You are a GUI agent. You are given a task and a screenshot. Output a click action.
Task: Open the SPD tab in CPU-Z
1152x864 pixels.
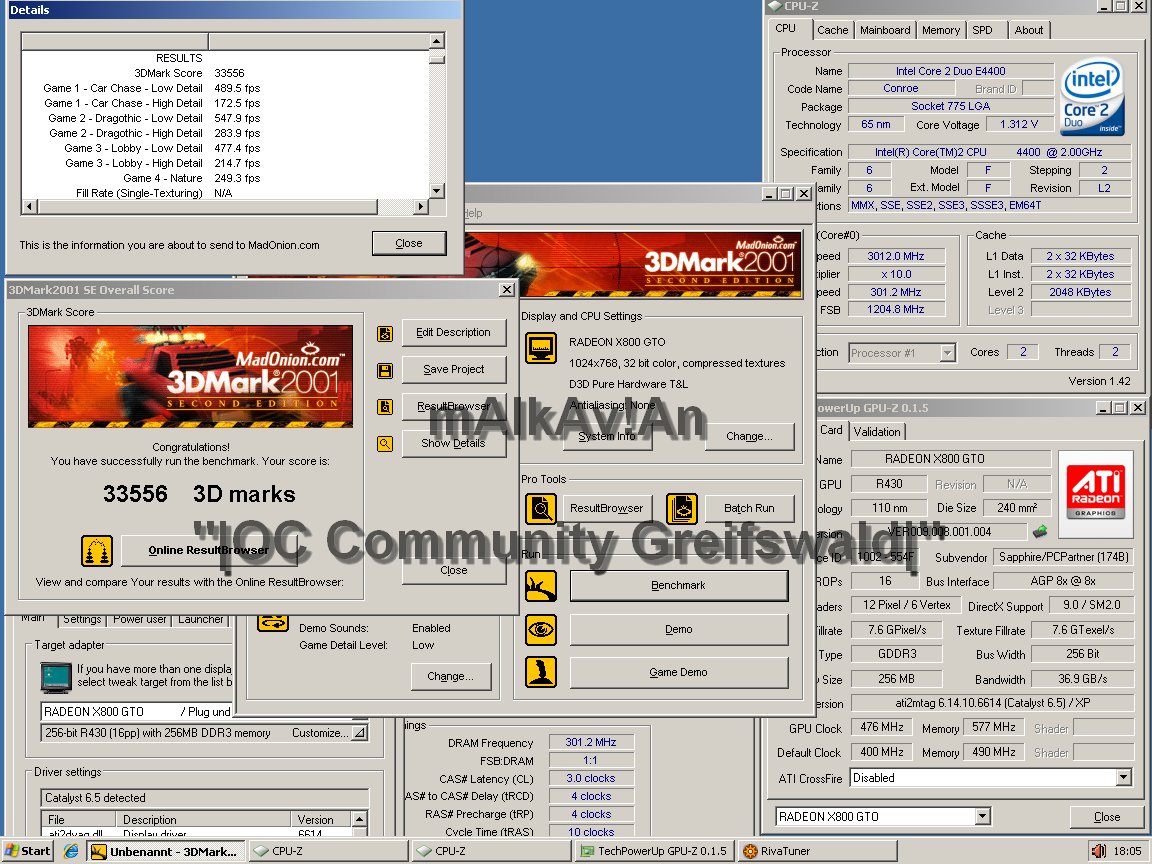[982, 30]
